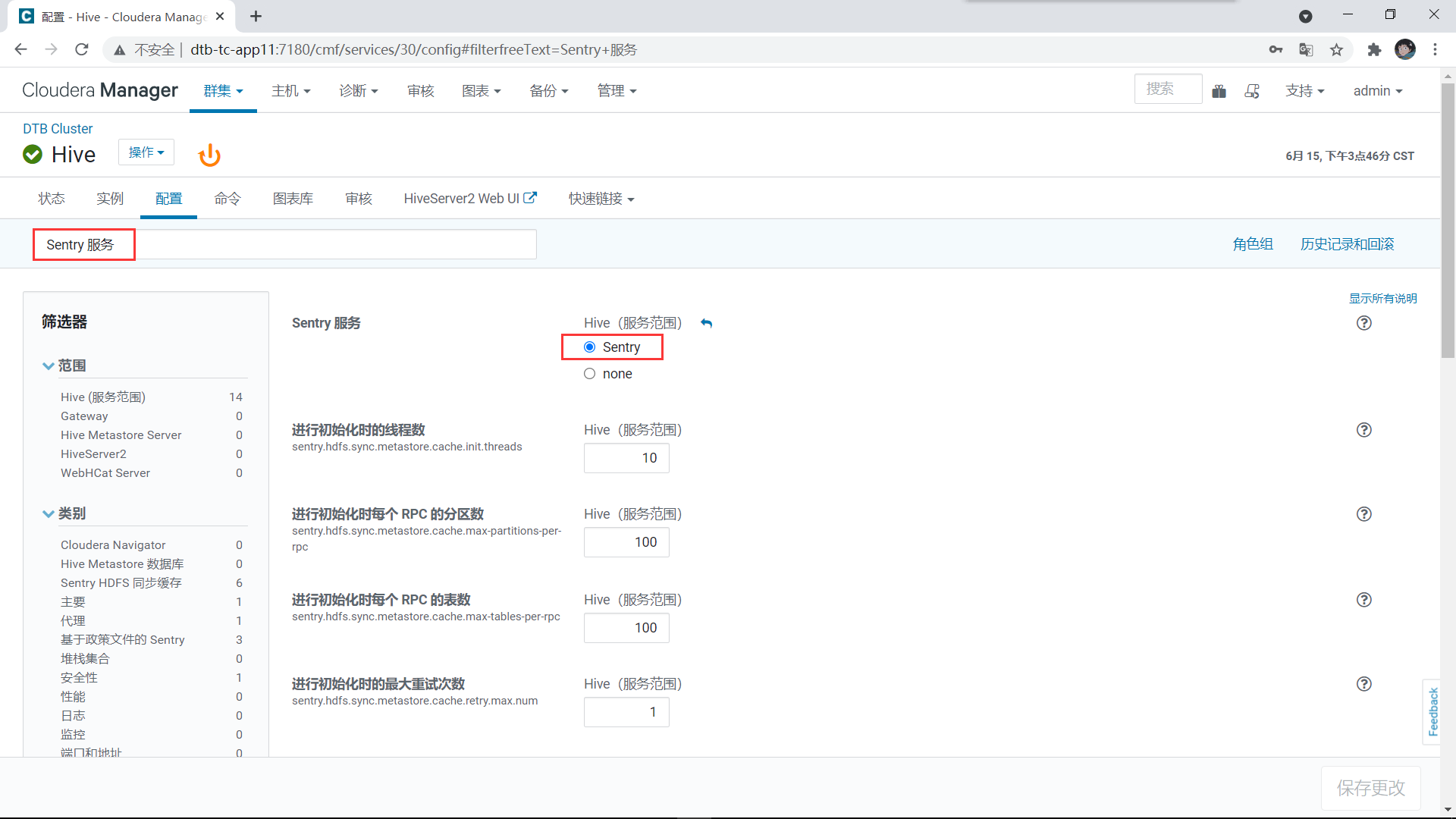
Task: Open a new browser tab
Action: (x=256, y=16)
